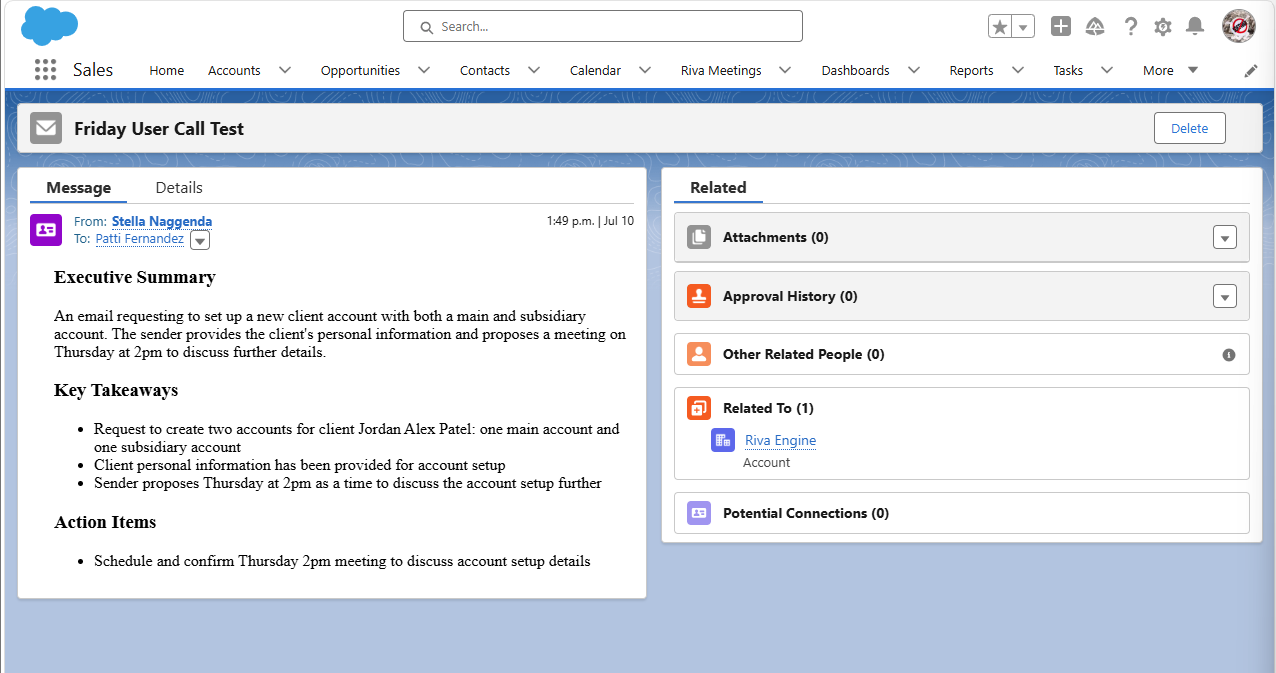This screenshot has width=1276, height=673.
Task: Click the Action Items heading
Action: (x=105, y=522)
